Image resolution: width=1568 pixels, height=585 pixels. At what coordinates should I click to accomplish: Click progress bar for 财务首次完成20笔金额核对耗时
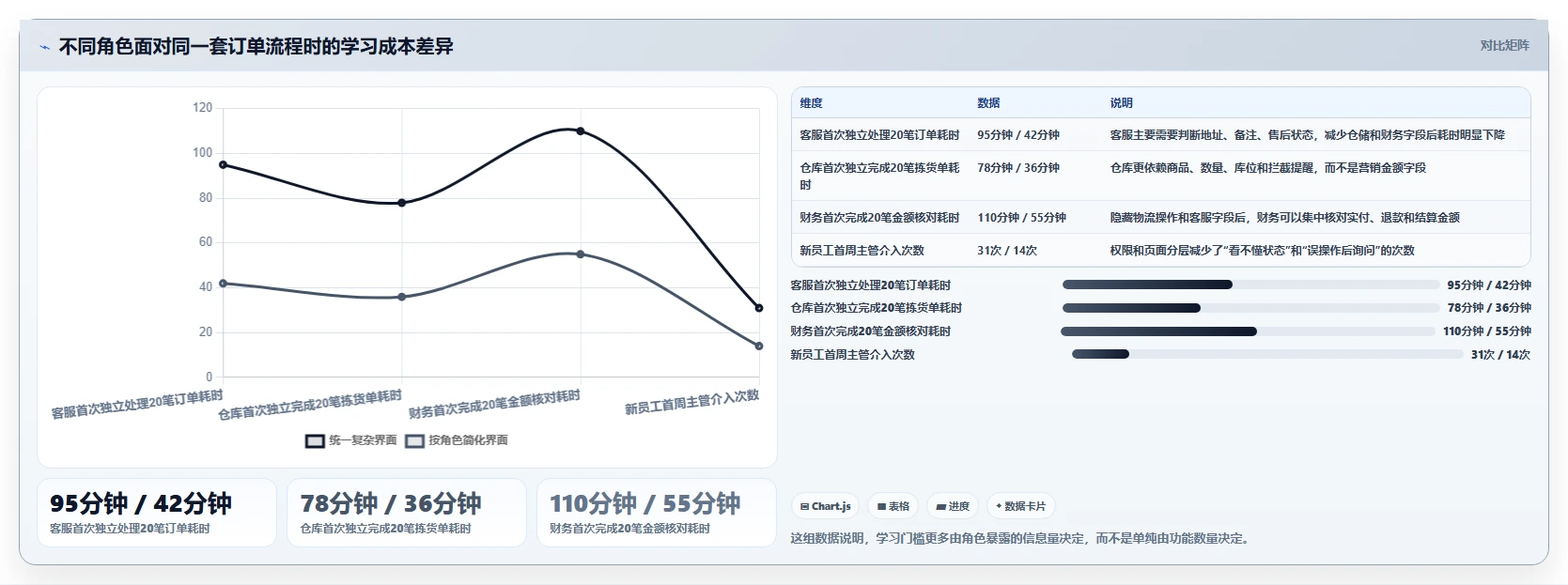1248,331
